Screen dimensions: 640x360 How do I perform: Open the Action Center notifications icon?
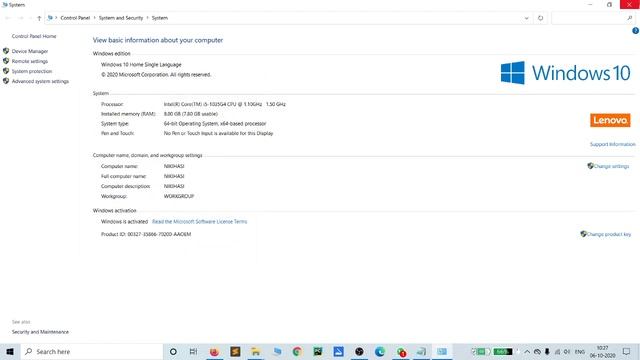point(627,351)
